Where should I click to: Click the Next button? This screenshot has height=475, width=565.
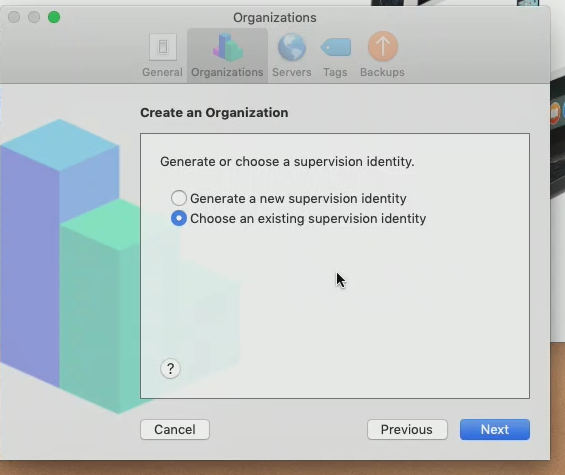pyautogui.click(x=495, y=429)
